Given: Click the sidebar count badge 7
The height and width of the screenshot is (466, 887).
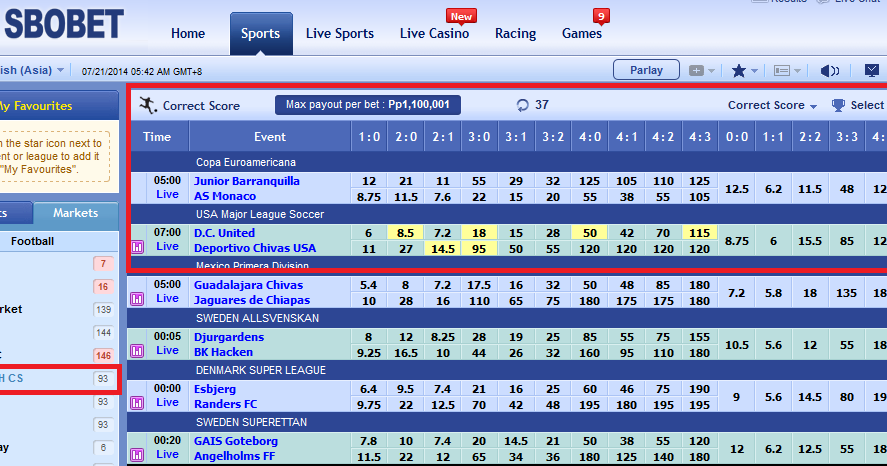Looking at the screenshot, I should click(103, 264).
